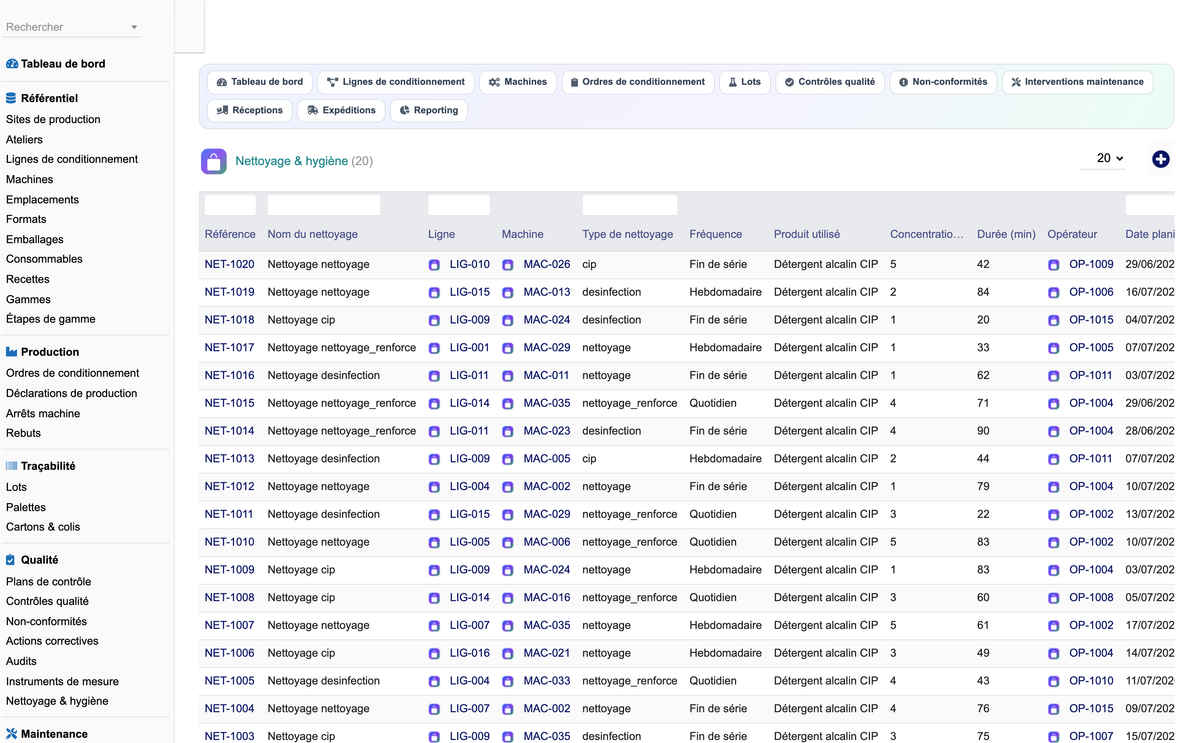
Task: Click the Référentiel database icon in the sidebar
Action: point(12,99)
